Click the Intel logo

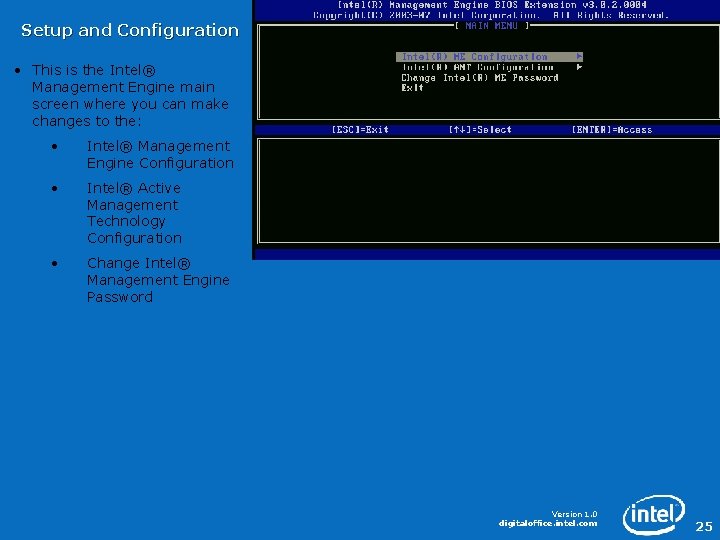[x=654, y=514]
